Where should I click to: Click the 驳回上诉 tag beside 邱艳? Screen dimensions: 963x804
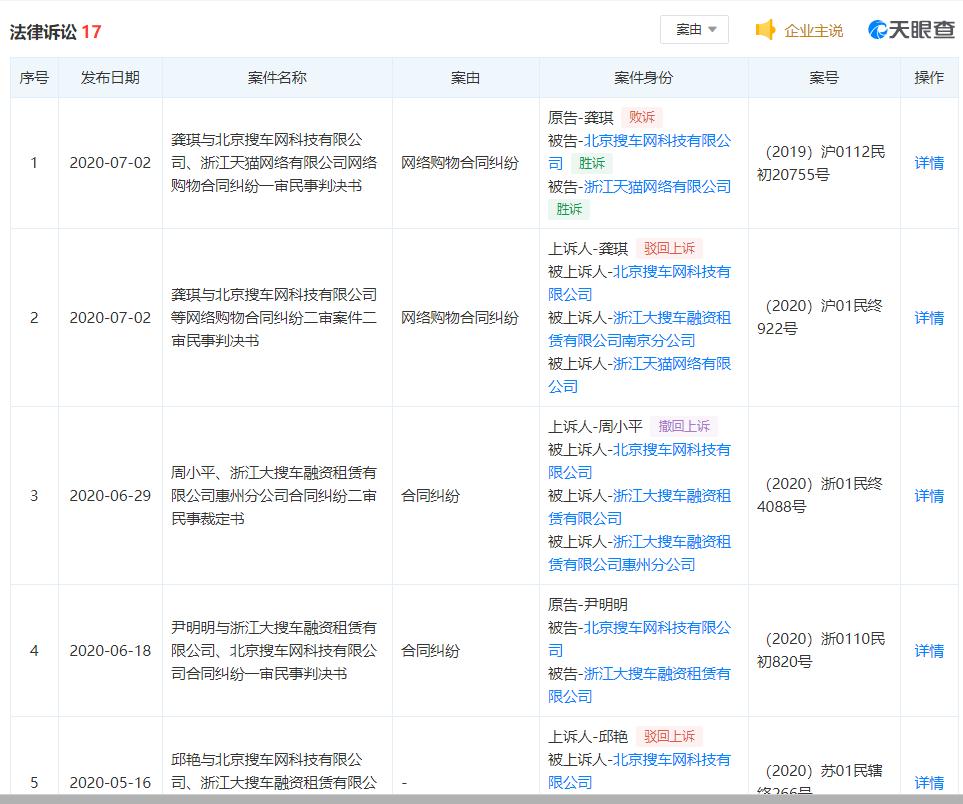click(x=669, y=736)
